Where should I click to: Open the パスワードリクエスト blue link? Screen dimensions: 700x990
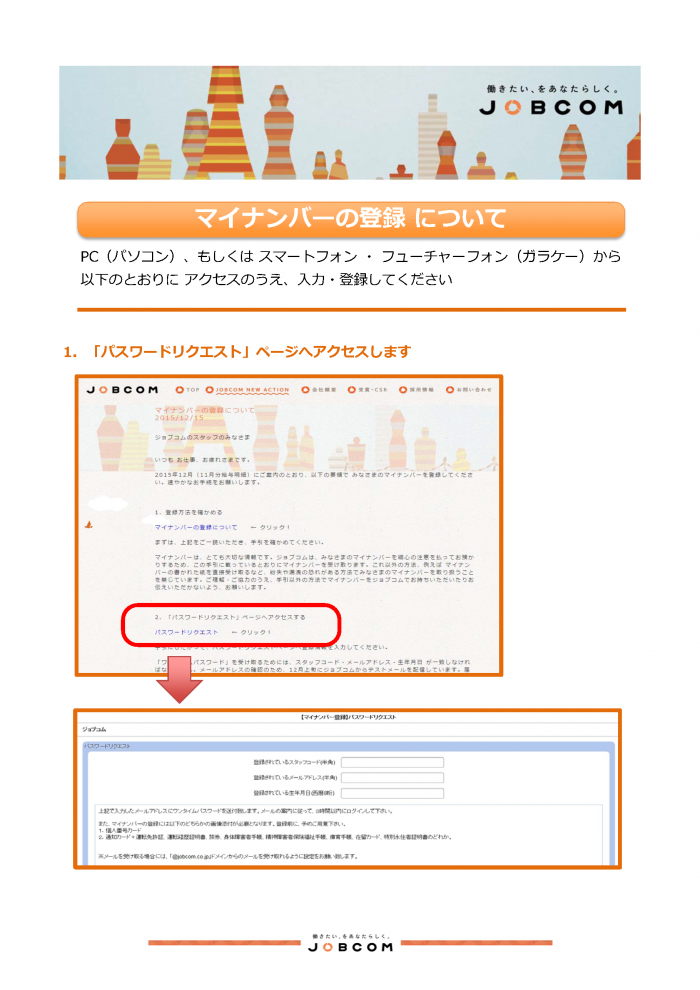pos(186,632)
